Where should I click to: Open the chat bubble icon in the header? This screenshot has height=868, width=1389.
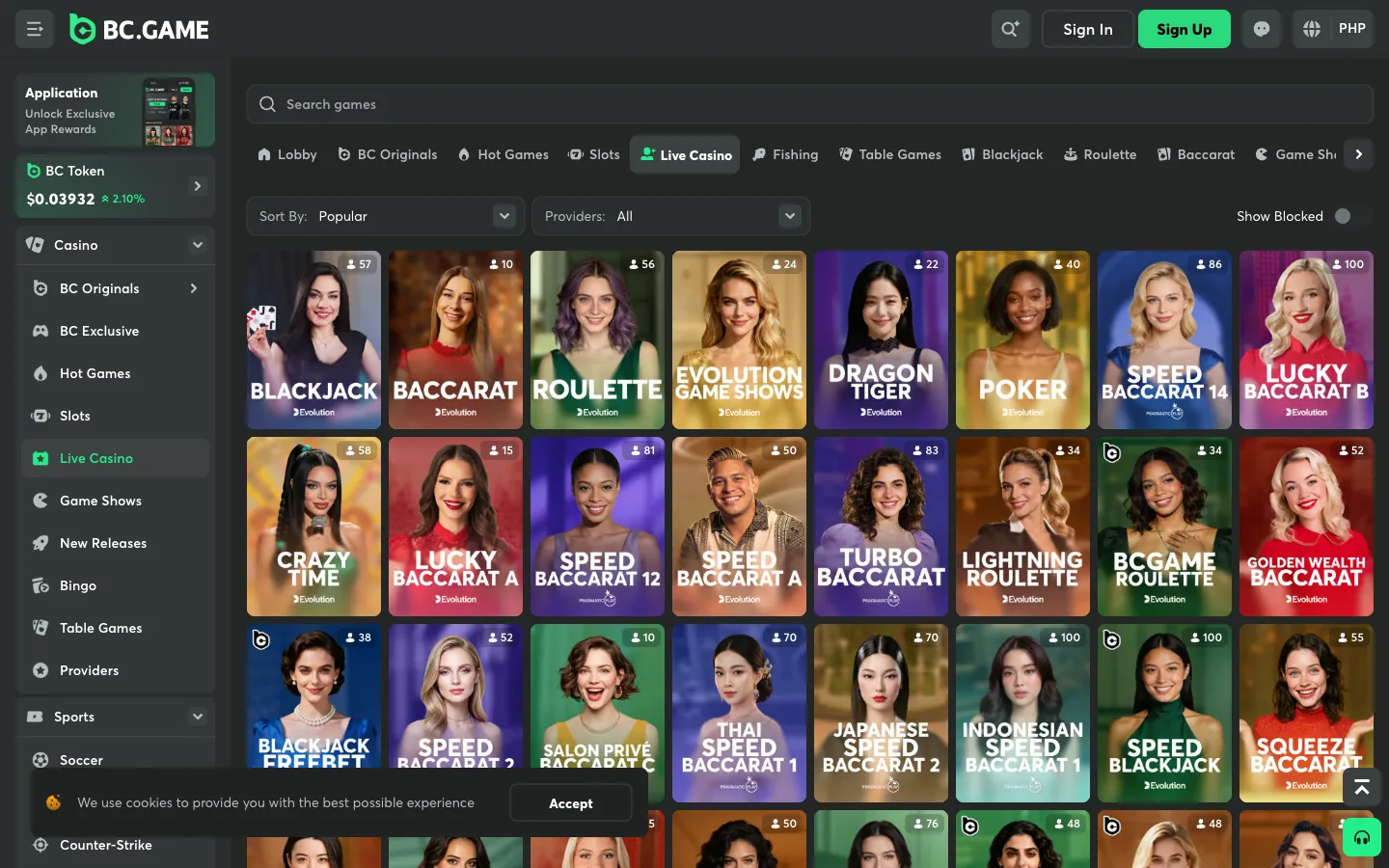click(1262, 29)
